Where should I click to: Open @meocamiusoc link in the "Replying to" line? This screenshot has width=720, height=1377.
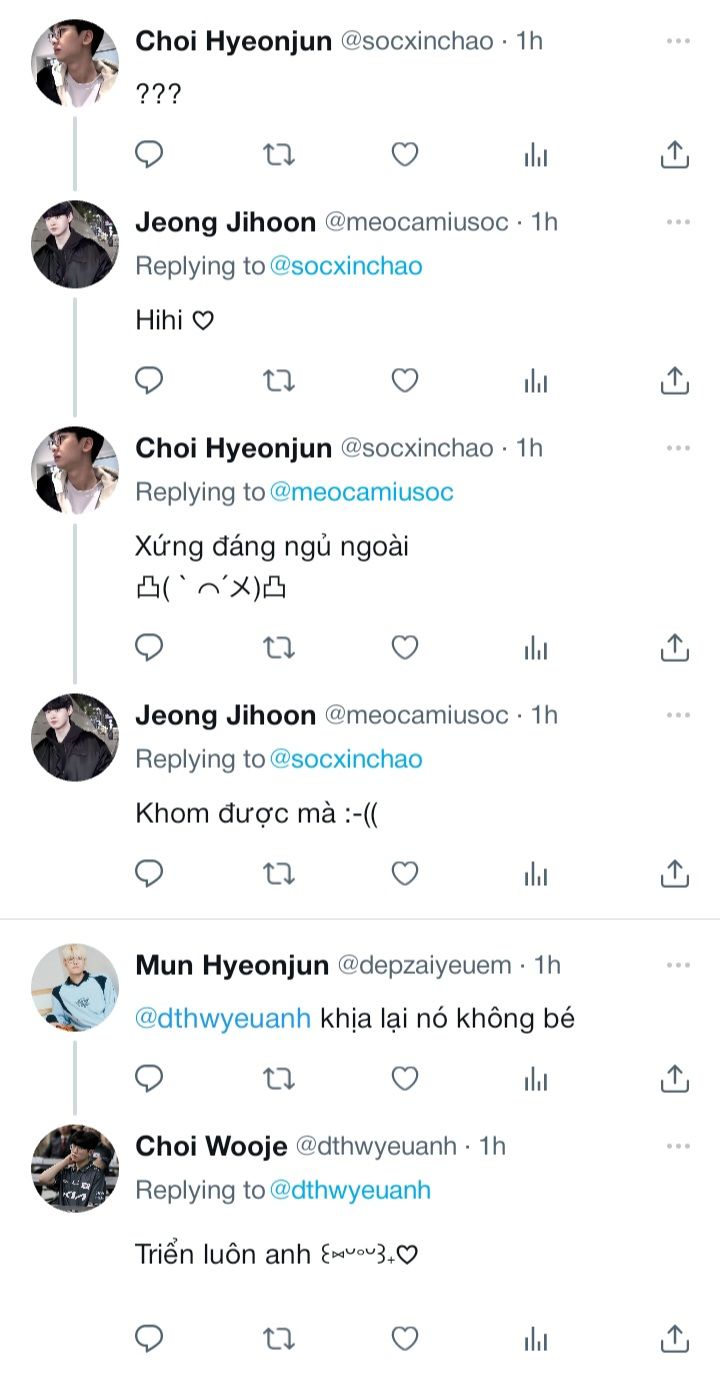(361, 492)
